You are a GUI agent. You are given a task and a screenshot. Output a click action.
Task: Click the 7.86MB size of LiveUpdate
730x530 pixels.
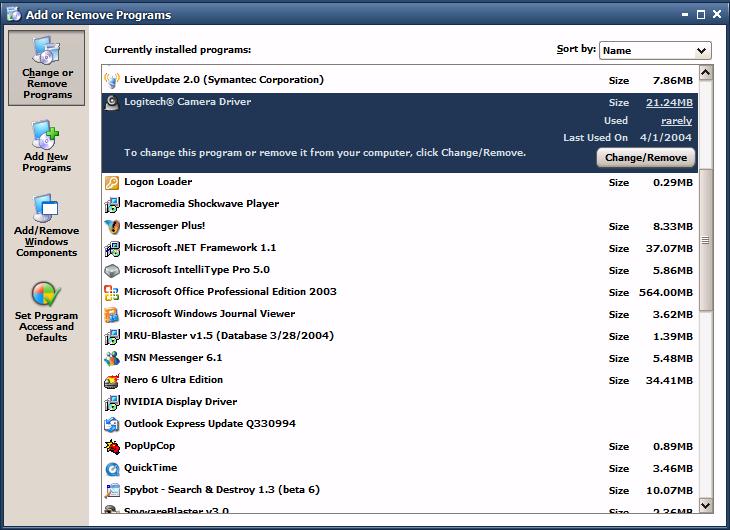pos(673,81)
